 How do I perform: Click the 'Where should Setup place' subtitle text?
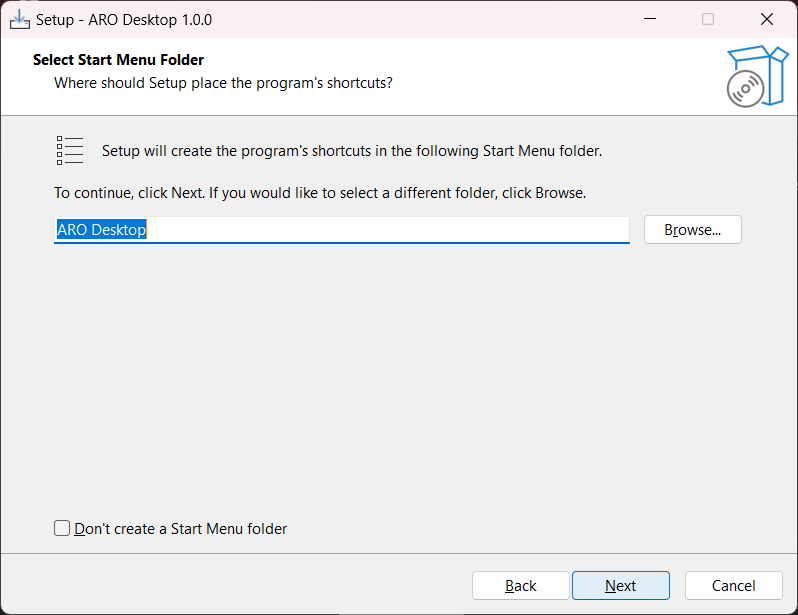pyautogui.click(x=223, y=83)
